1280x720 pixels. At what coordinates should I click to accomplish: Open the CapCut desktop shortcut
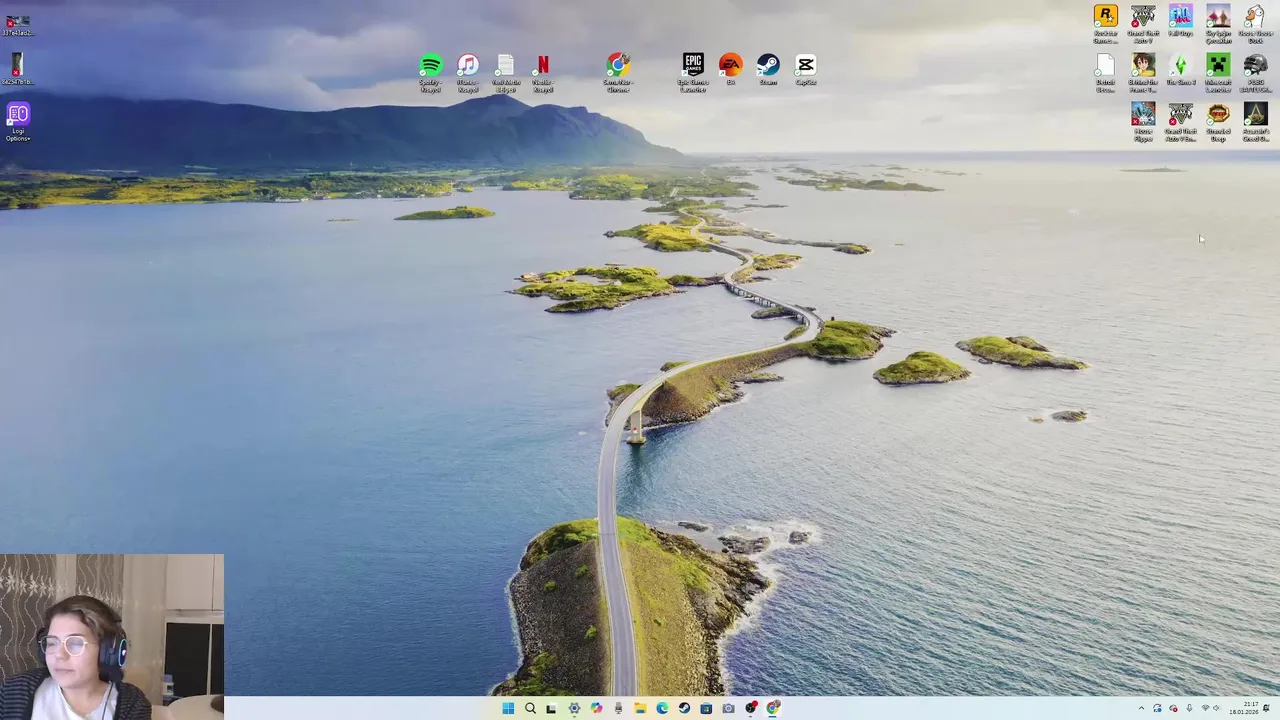click(x=806, y=70)
